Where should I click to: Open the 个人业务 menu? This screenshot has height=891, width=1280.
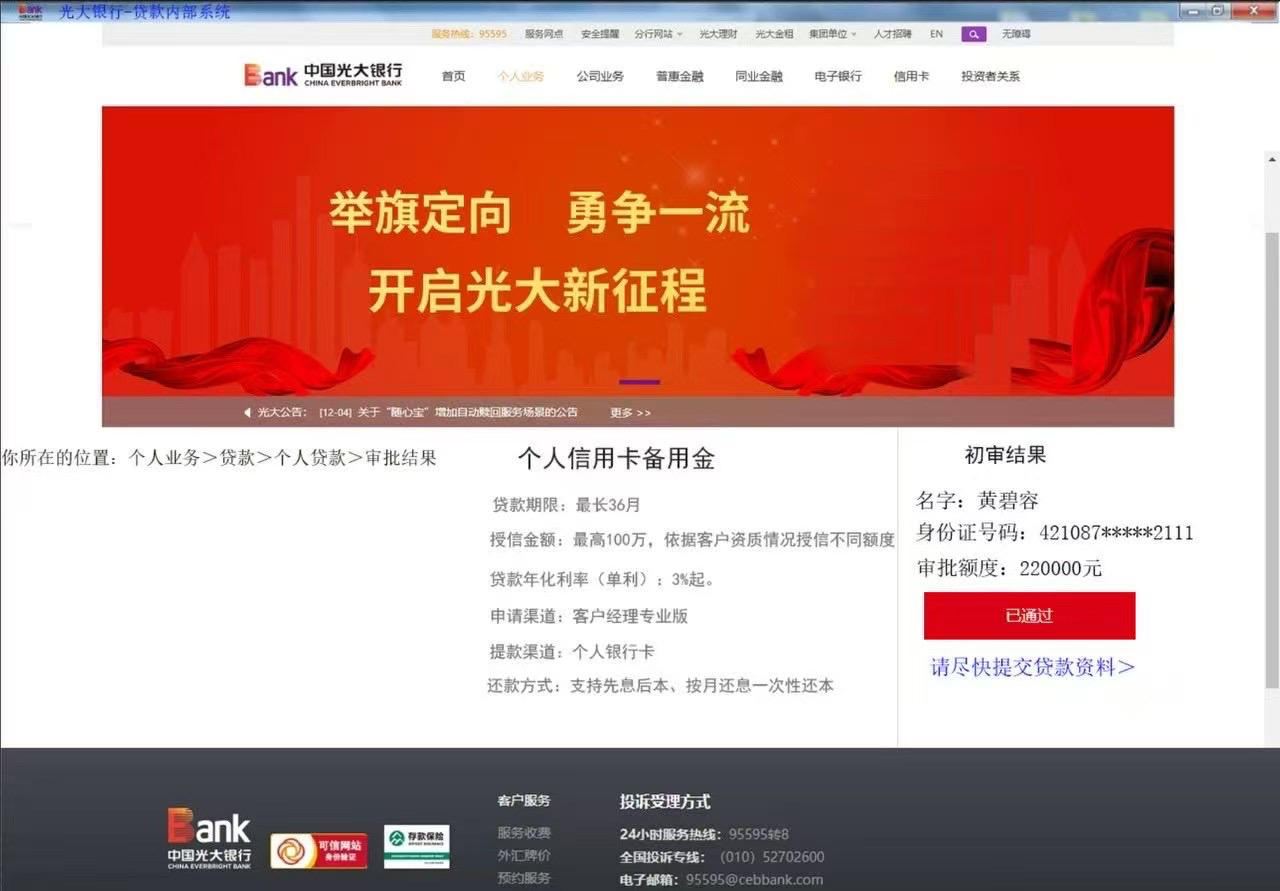[x=521, y=76]
